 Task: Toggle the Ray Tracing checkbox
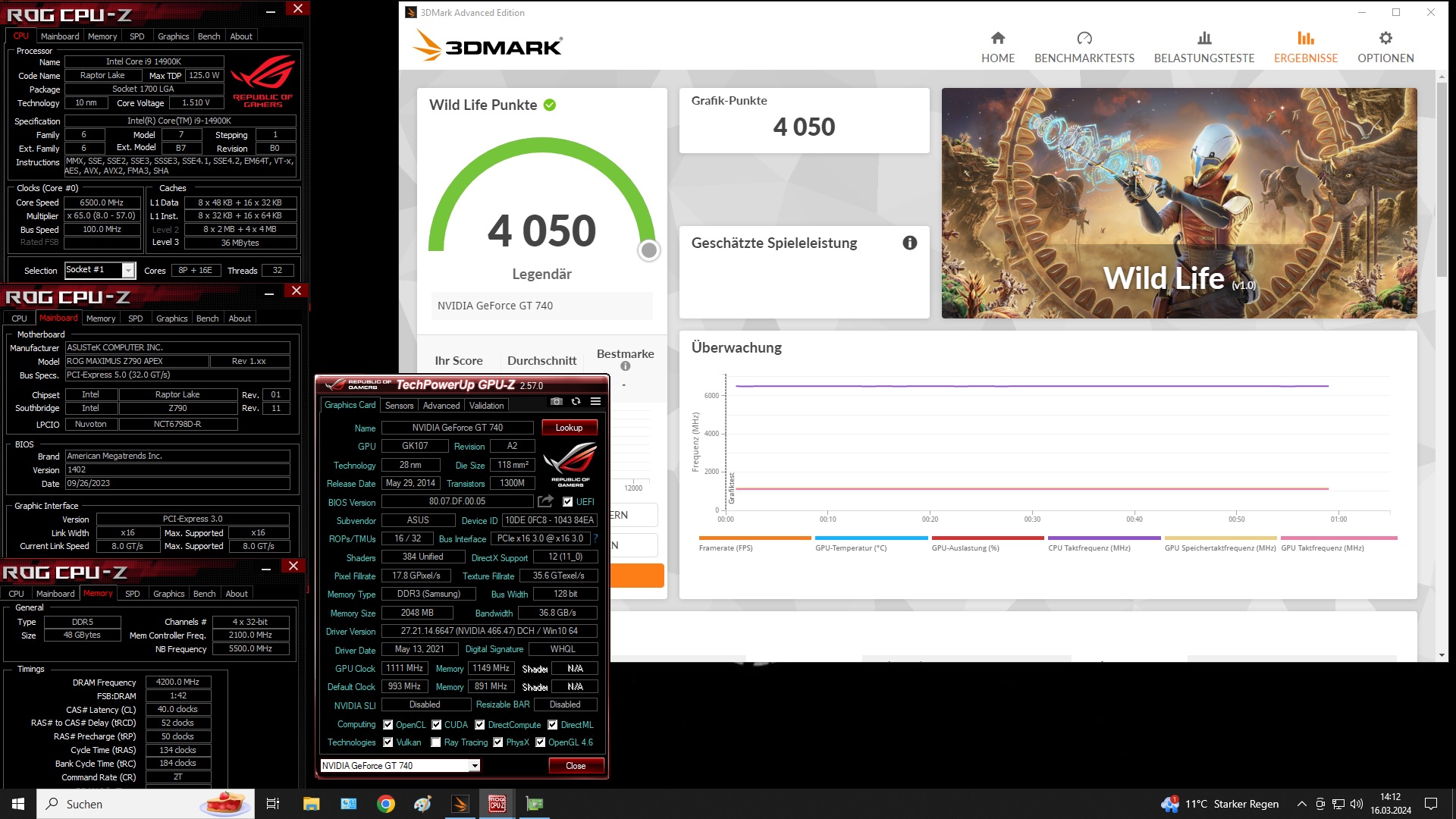coord(436,742)
